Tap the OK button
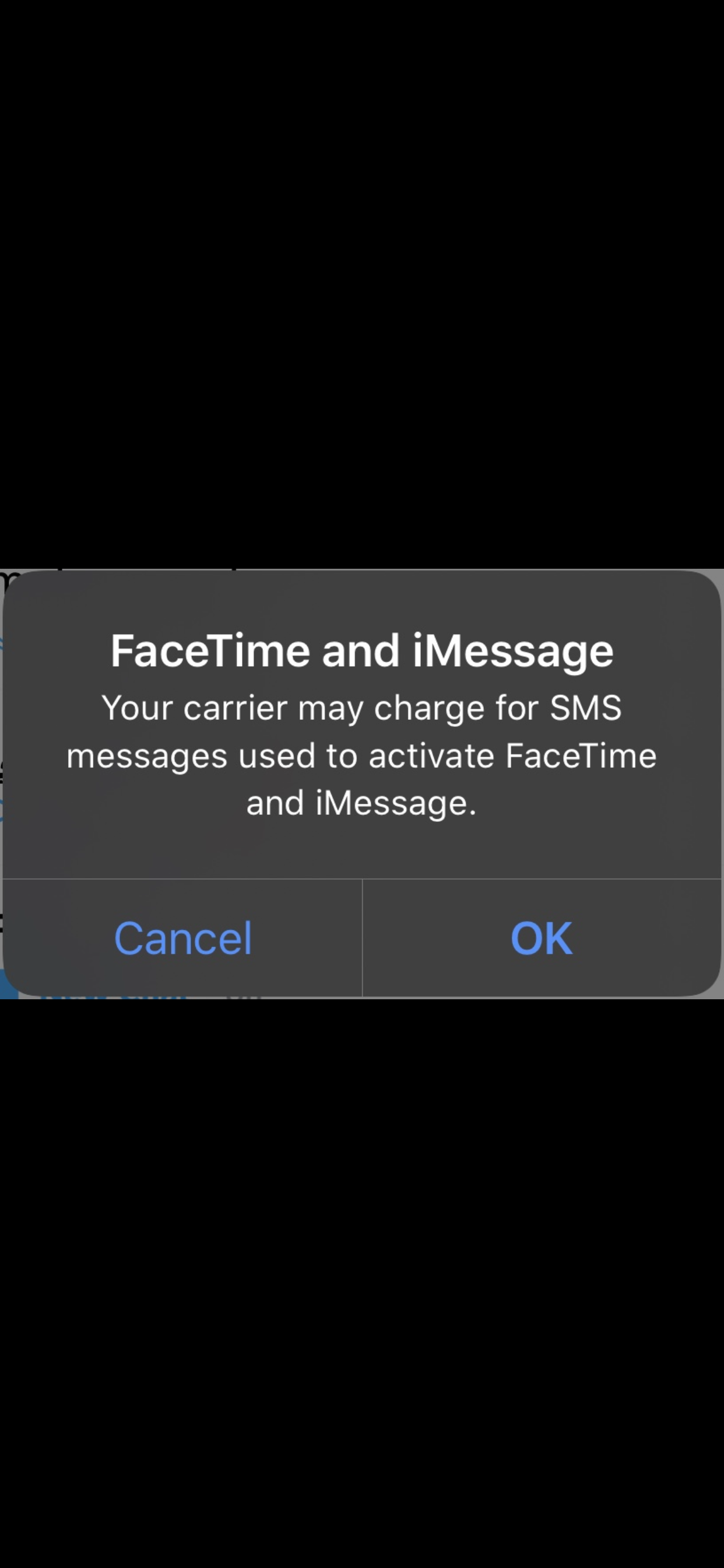724x1568 pixels. click(542, 938)
